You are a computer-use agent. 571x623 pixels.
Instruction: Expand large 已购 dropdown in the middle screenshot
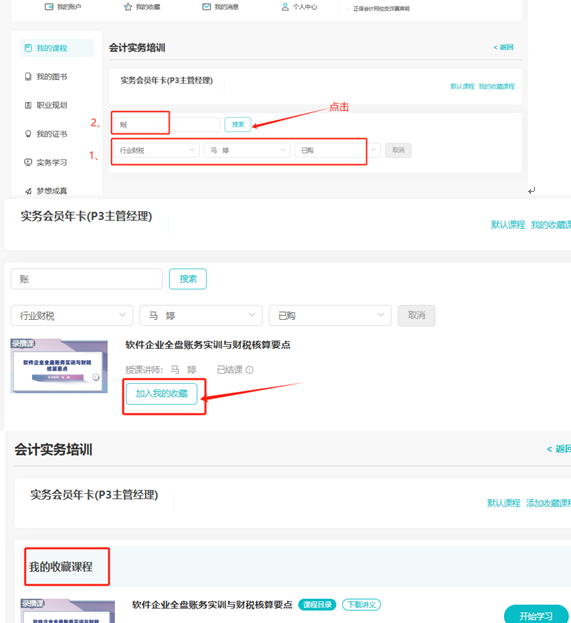[x=330, y=315]
